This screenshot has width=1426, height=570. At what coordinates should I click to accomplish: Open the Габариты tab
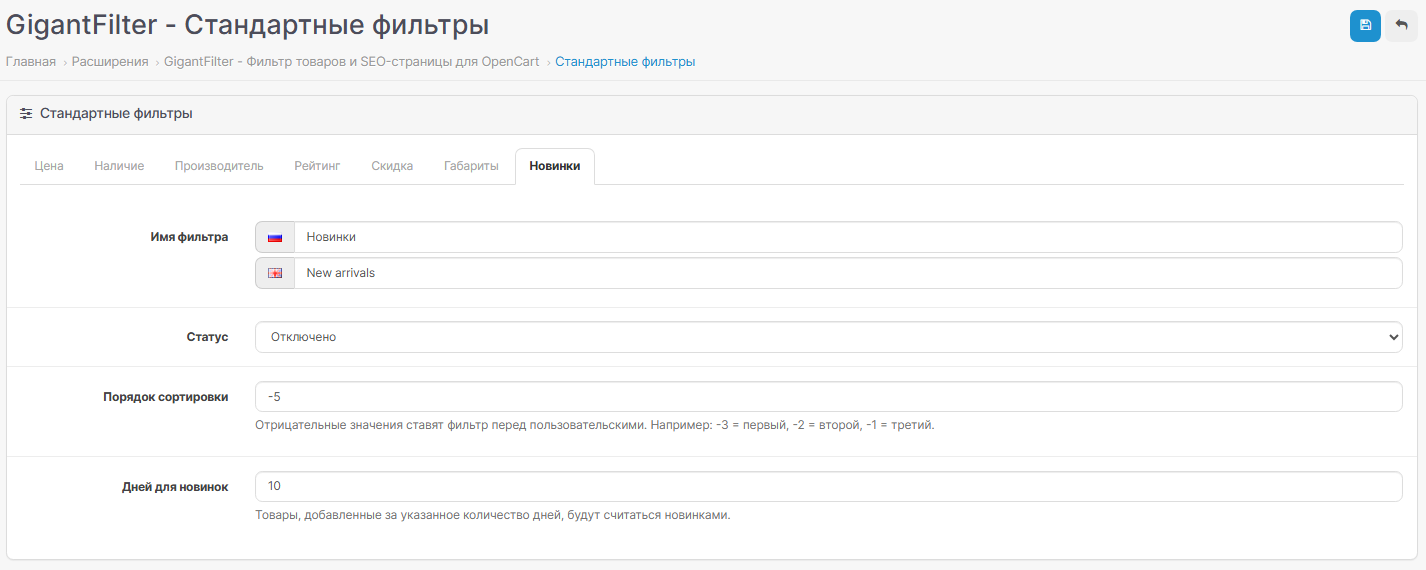(x=471, y=166)
